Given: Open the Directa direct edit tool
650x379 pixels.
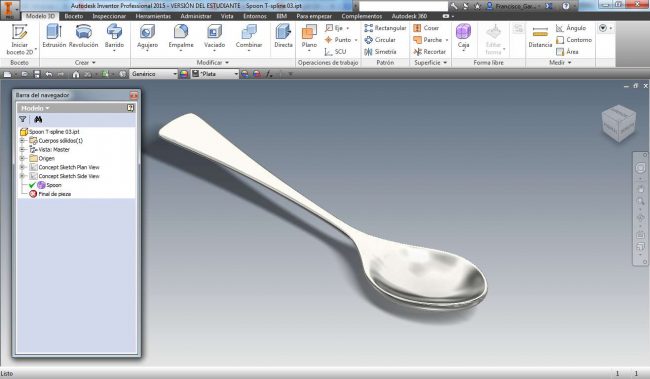Looking at the screenshot, I should pyautogui.click(x=284, y=36).
